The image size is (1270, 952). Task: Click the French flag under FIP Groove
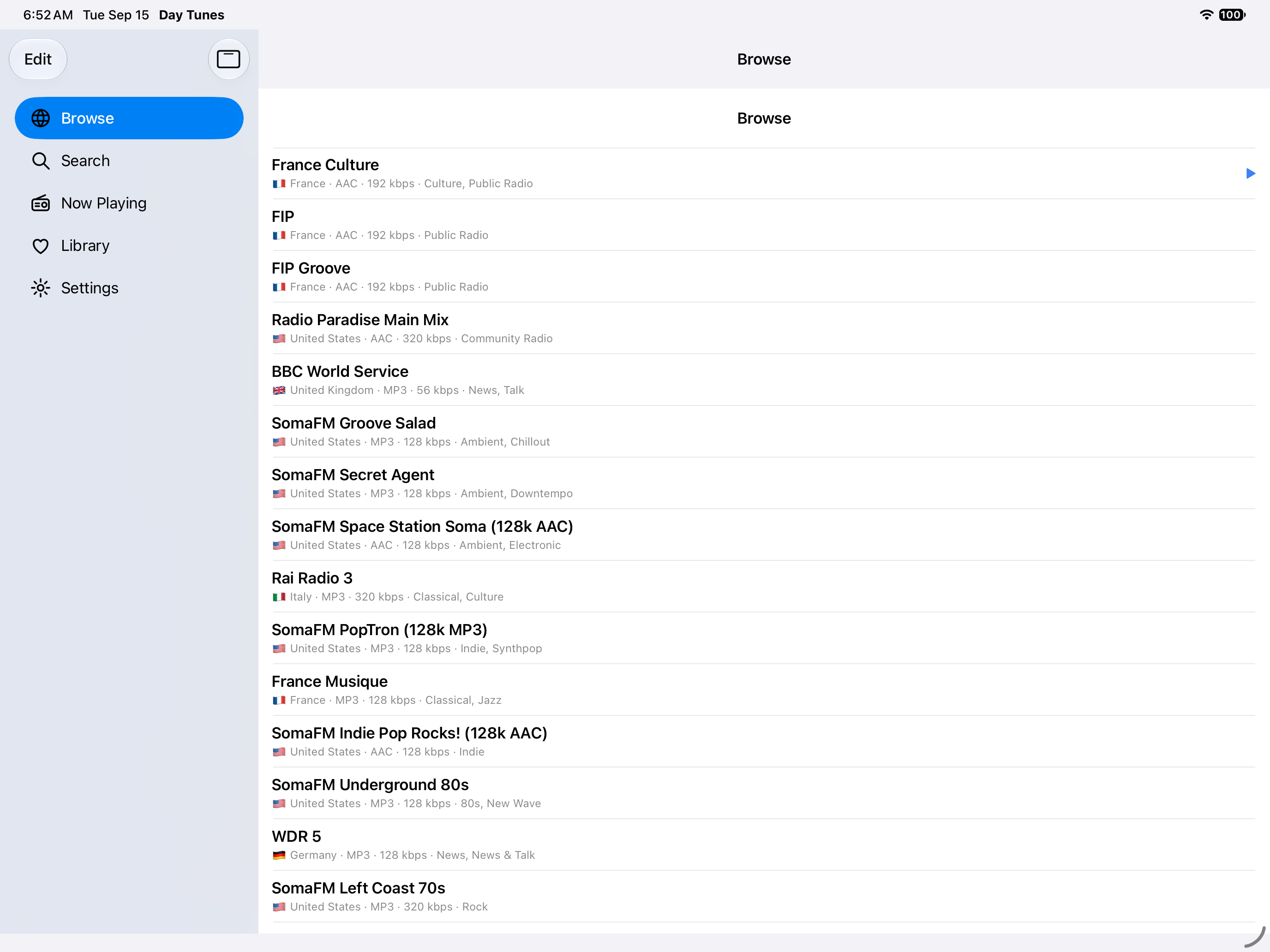coord(279,287)
